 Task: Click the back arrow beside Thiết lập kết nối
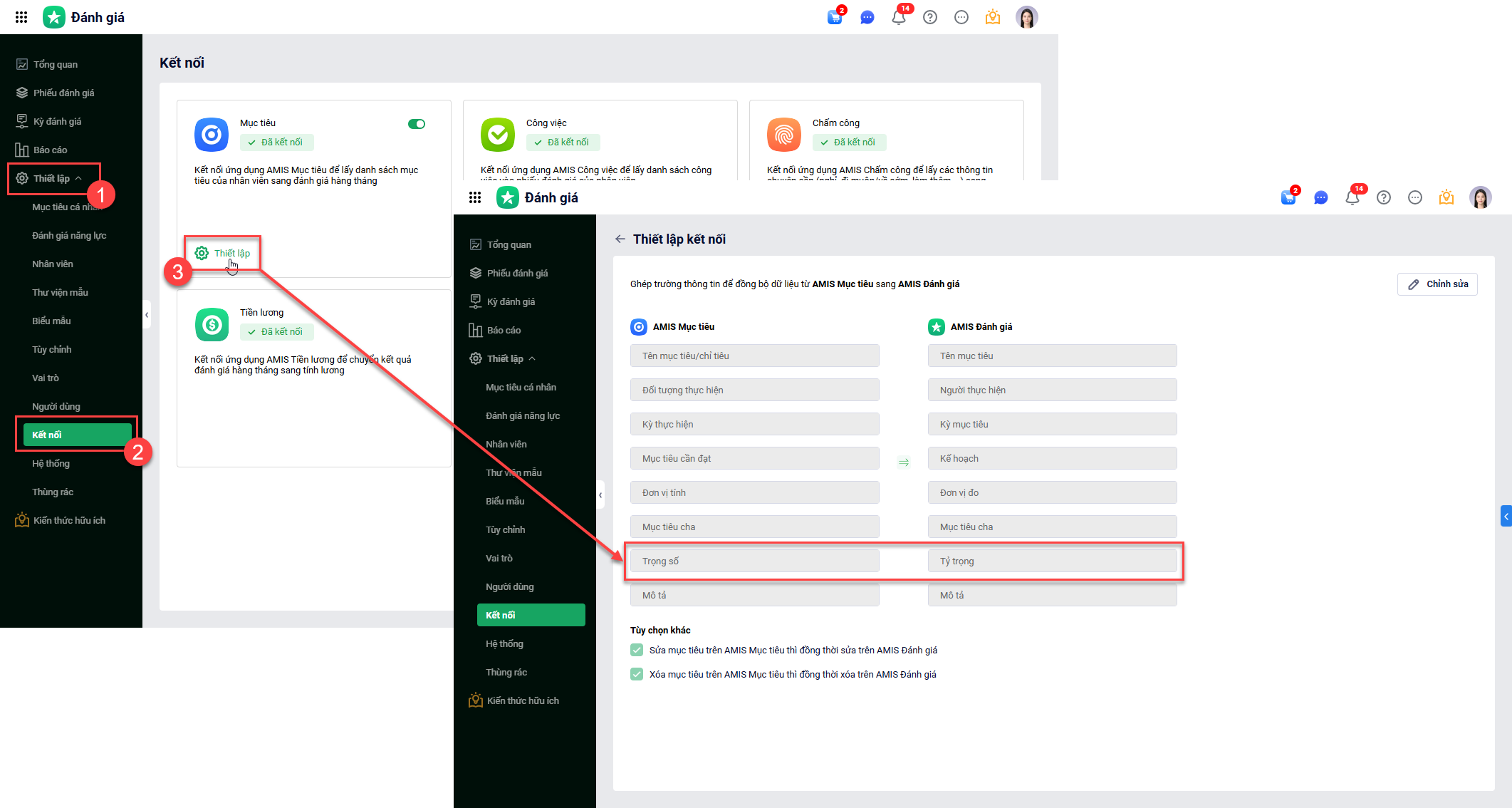[620, 239]
